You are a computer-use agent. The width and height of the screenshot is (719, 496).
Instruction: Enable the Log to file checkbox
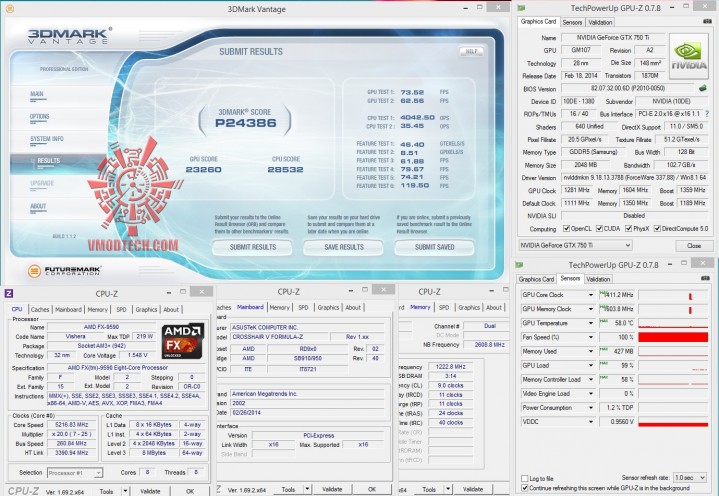point(525,479)
